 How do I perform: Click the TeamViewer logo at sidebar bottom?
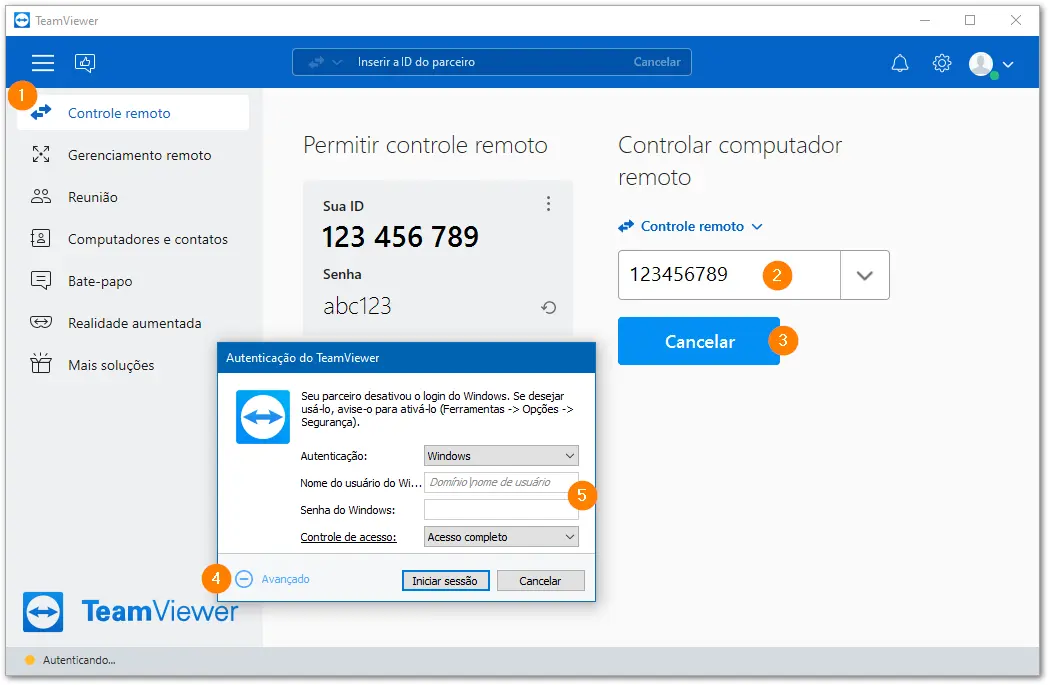coord(130,611)
